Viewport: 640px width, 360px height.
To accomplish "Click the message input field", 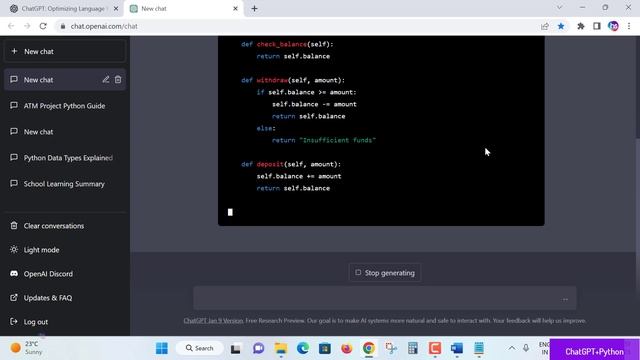I will [x=385, y=298].
